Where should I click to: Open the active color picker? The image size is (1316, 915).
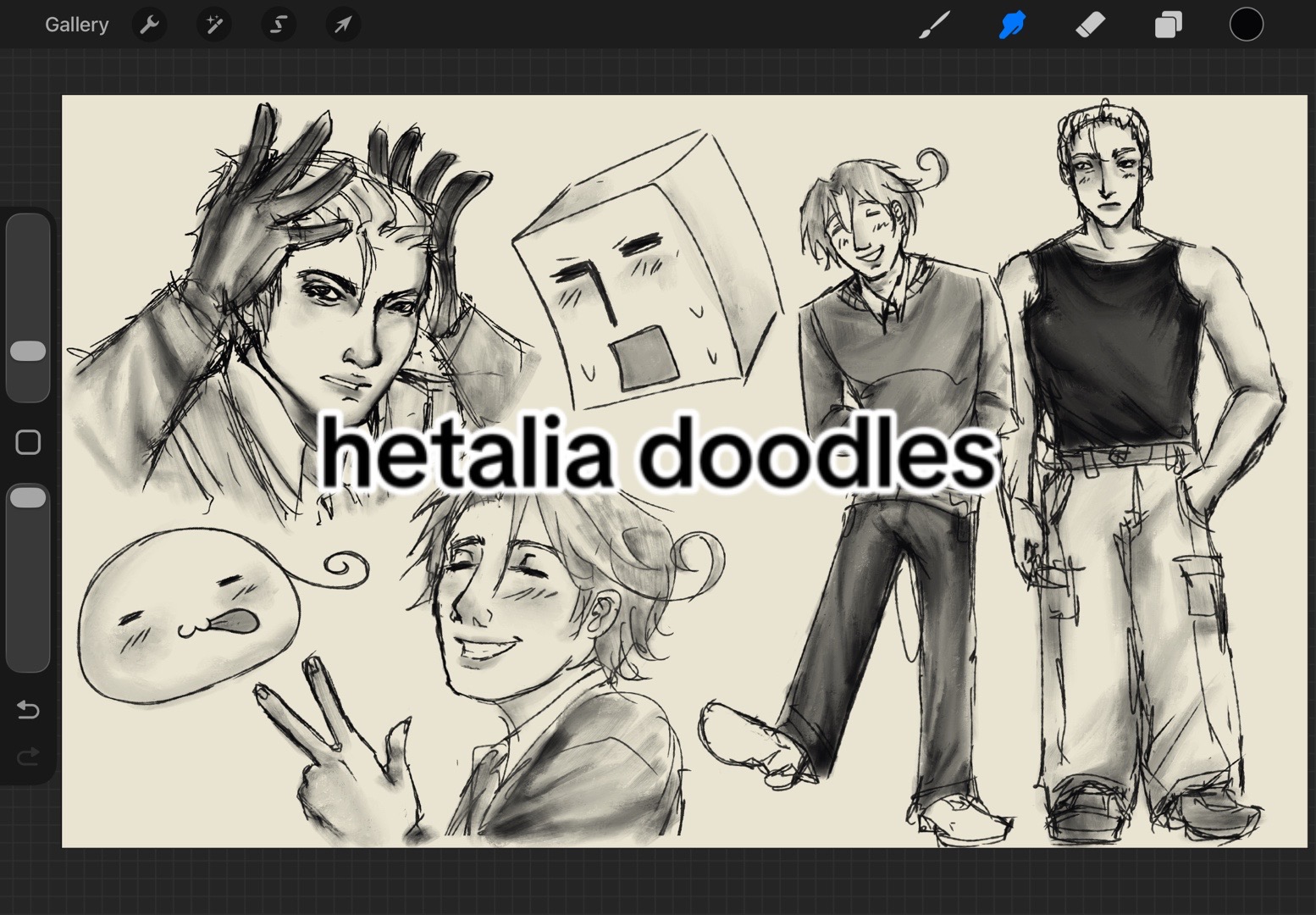[1247, 25]
